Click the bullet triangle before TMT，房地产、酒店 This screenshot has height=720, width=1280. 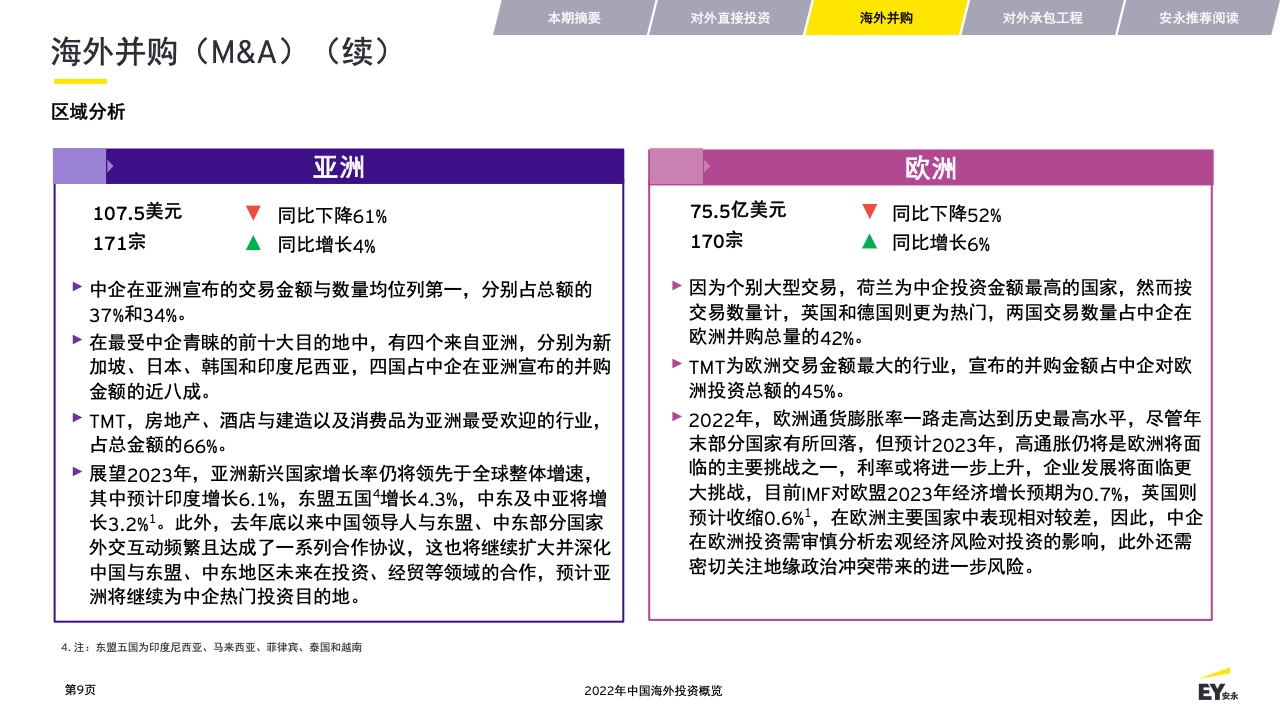(x=77, y=418)
